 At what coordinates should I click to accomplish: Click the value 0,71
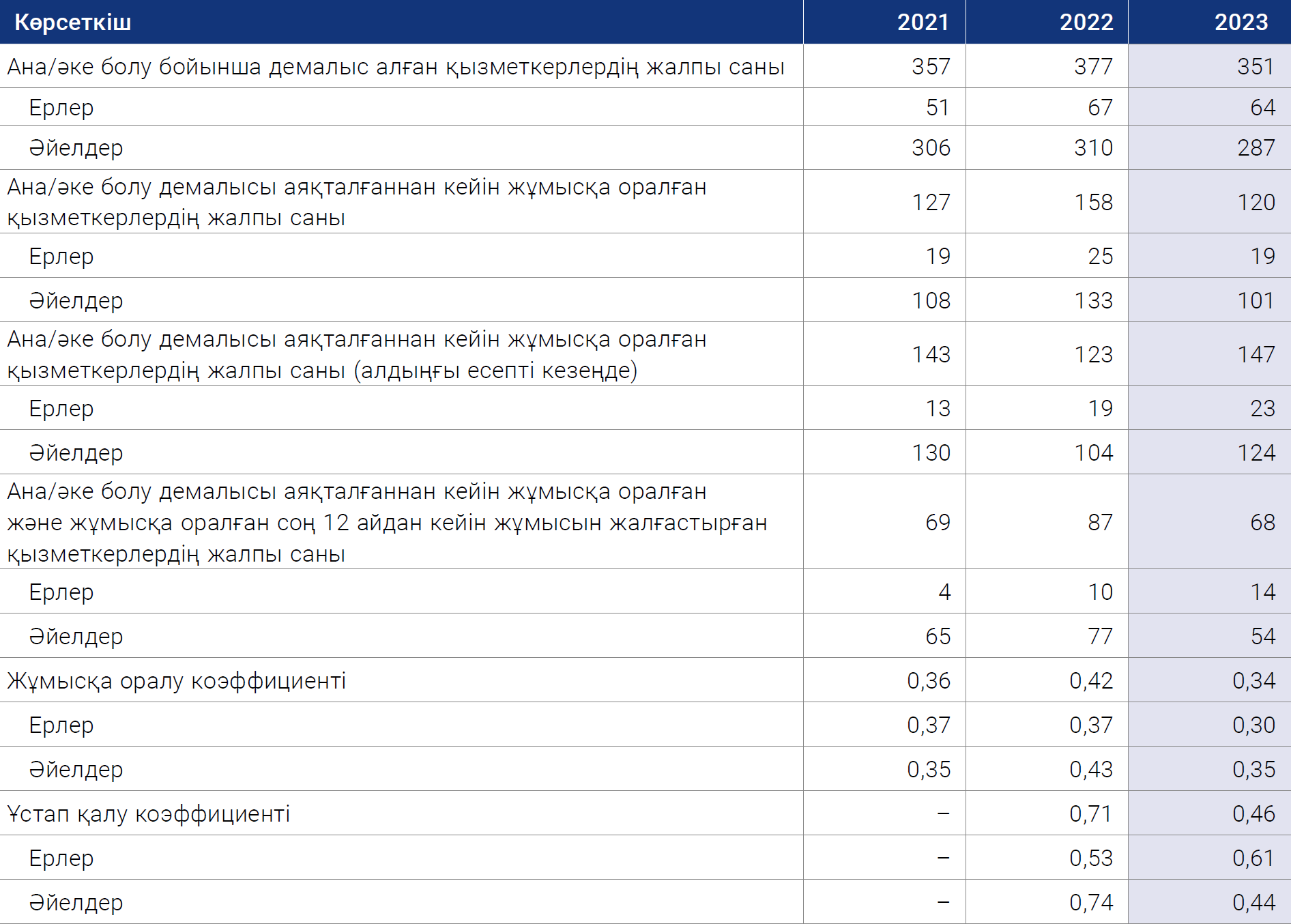[1090, 814]
